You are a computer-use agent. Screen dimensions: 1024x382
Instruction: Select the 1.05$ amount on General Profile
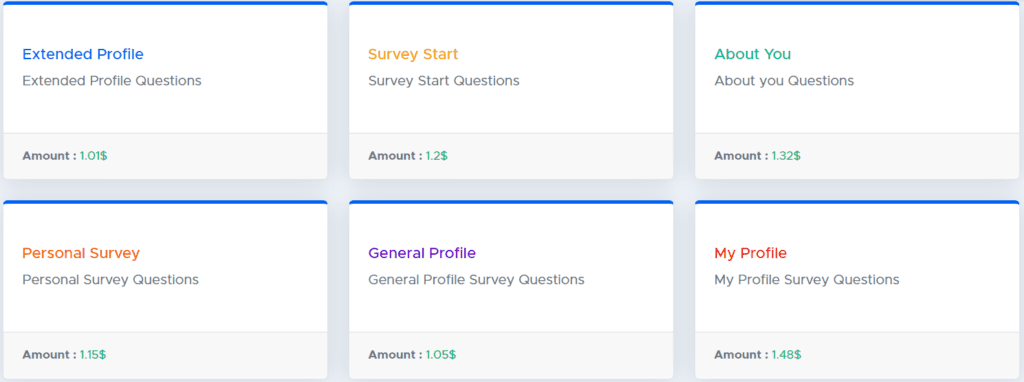click(441, 355)
